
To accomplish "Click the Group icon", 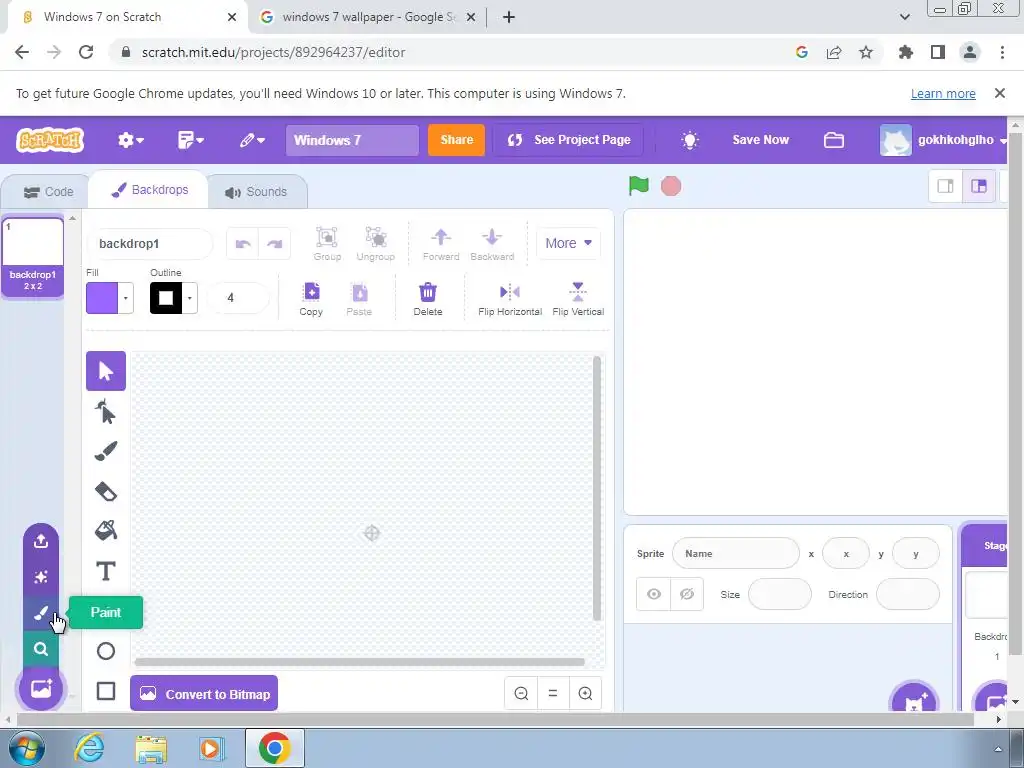I will [x=327, y=244].
